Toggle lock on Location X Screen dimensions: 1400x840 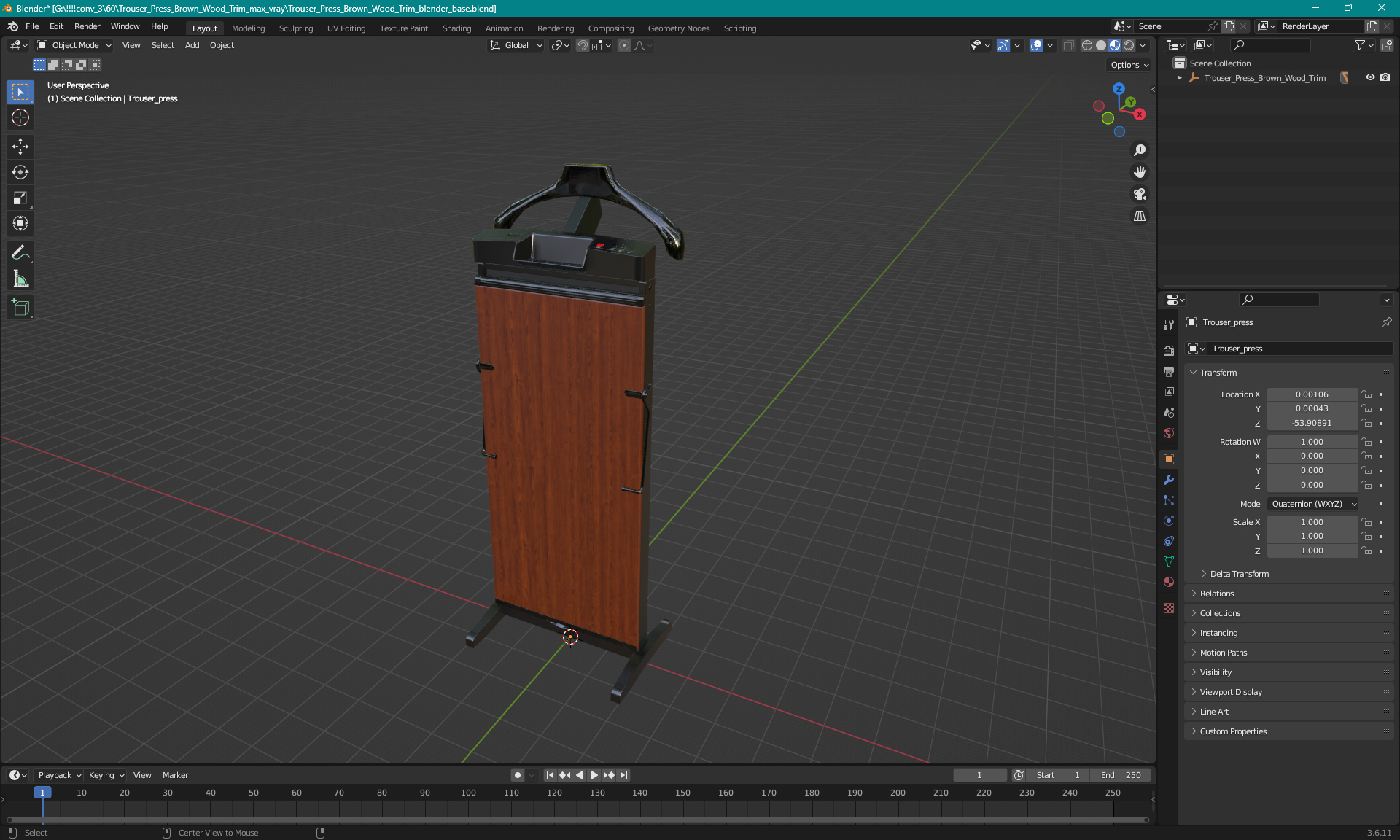[x=1367, y=394]
